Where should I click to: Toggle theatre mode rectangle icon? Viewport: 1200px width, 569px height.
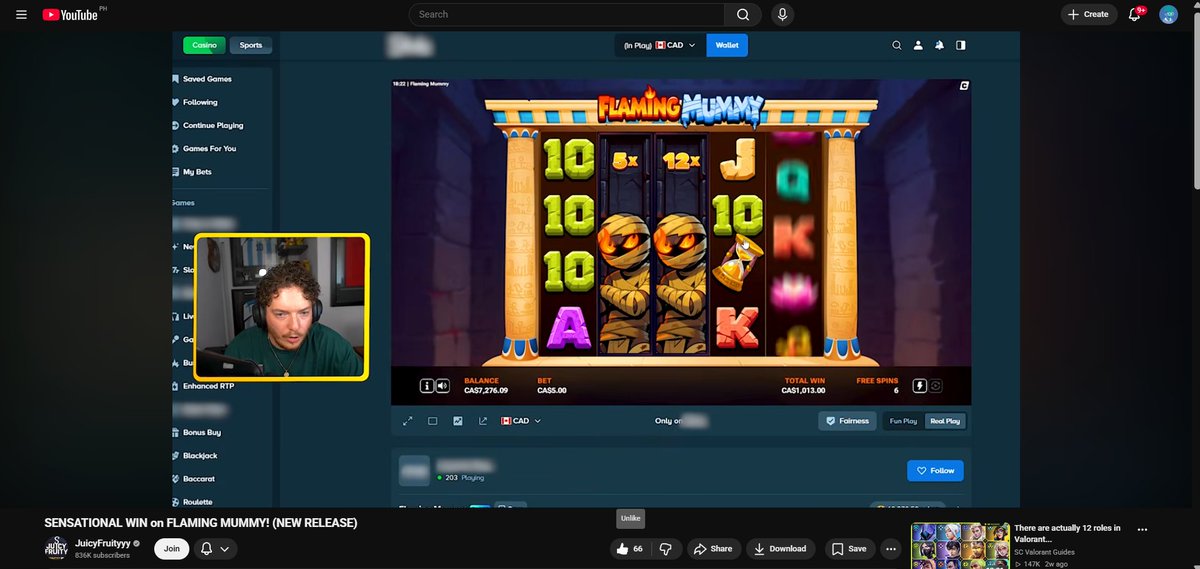click(x=433, y=421)
